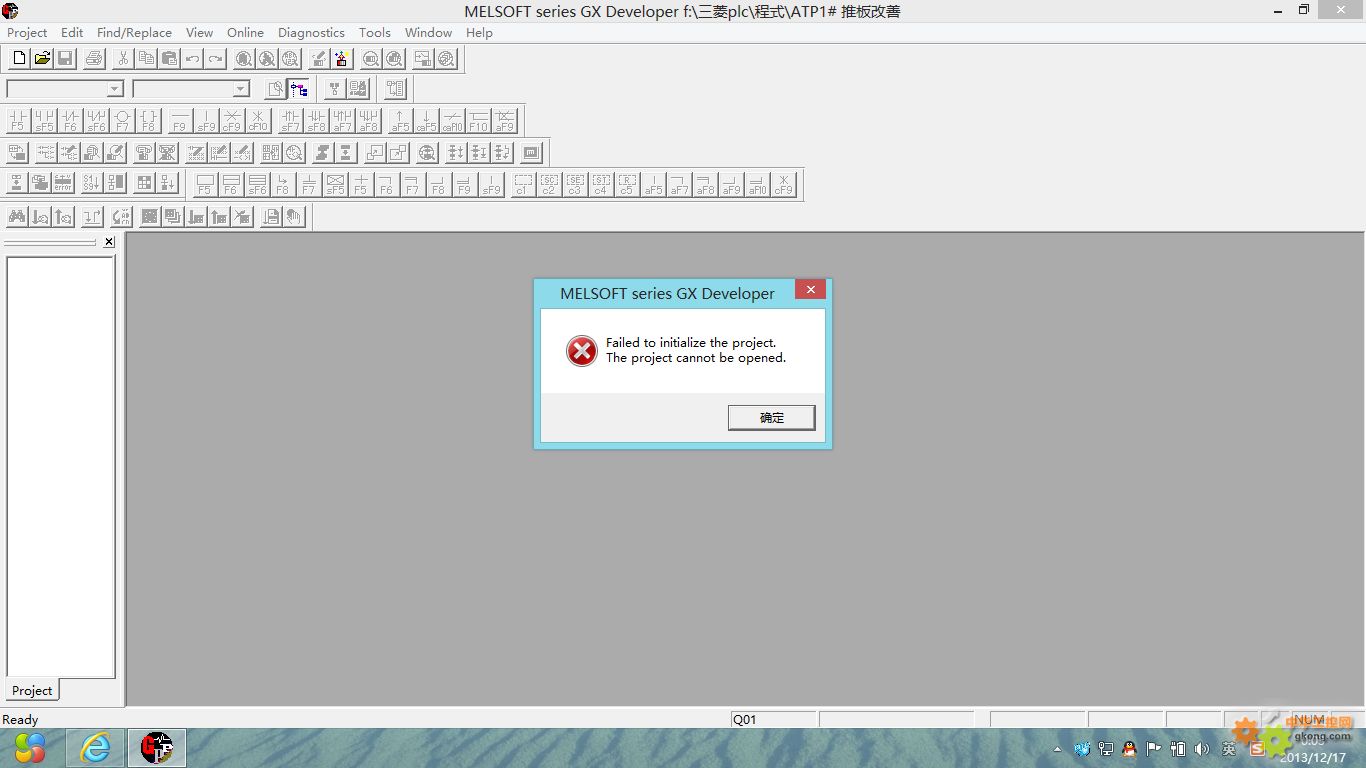Click the Redo arrow icon
The width and height of the screenshot is (1366, 768).
[x=215, y=59]
